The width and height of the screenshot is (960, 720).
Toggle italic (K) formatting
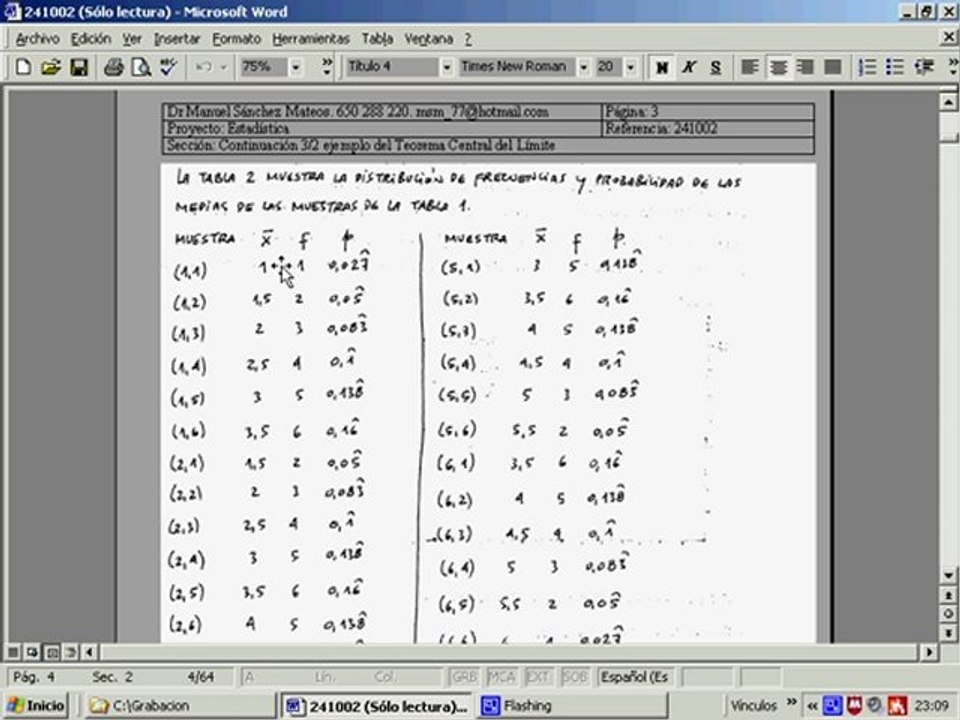point(689,67)
